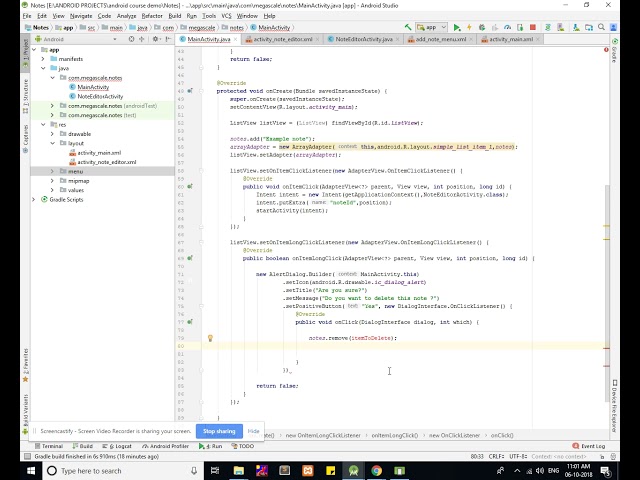
Task: Open Android Studio from Windows taskbar
Action: pos(353,471)
